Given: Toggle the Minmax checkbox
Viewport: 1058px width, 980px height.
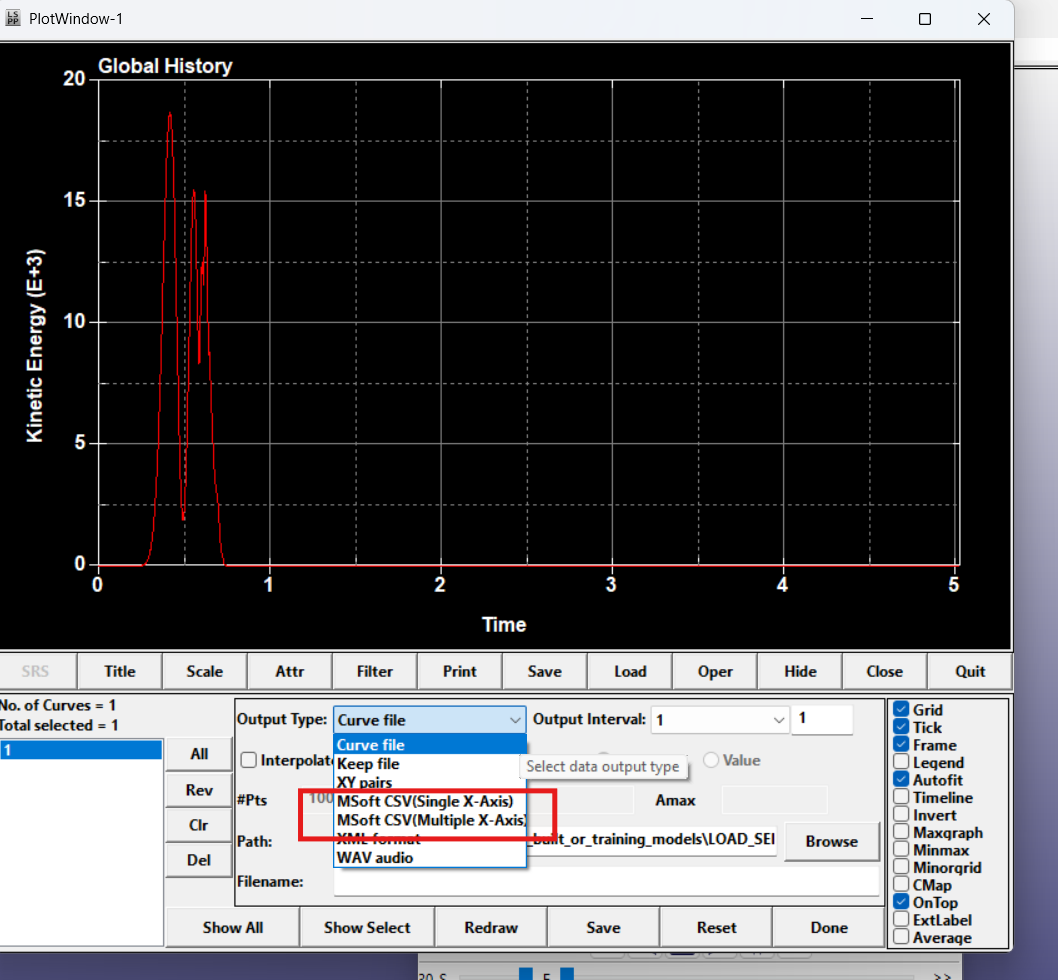Looking at the screenshot, I should (901, 850).
